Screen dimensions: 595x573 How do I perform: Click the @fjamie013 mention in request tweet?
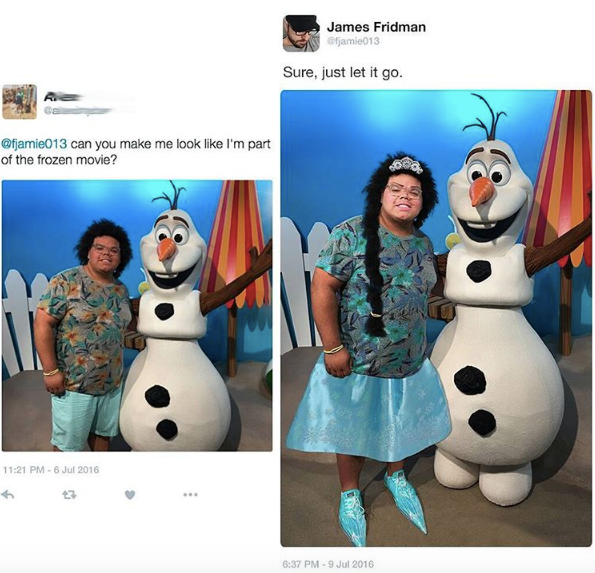[x=35, y=144]
